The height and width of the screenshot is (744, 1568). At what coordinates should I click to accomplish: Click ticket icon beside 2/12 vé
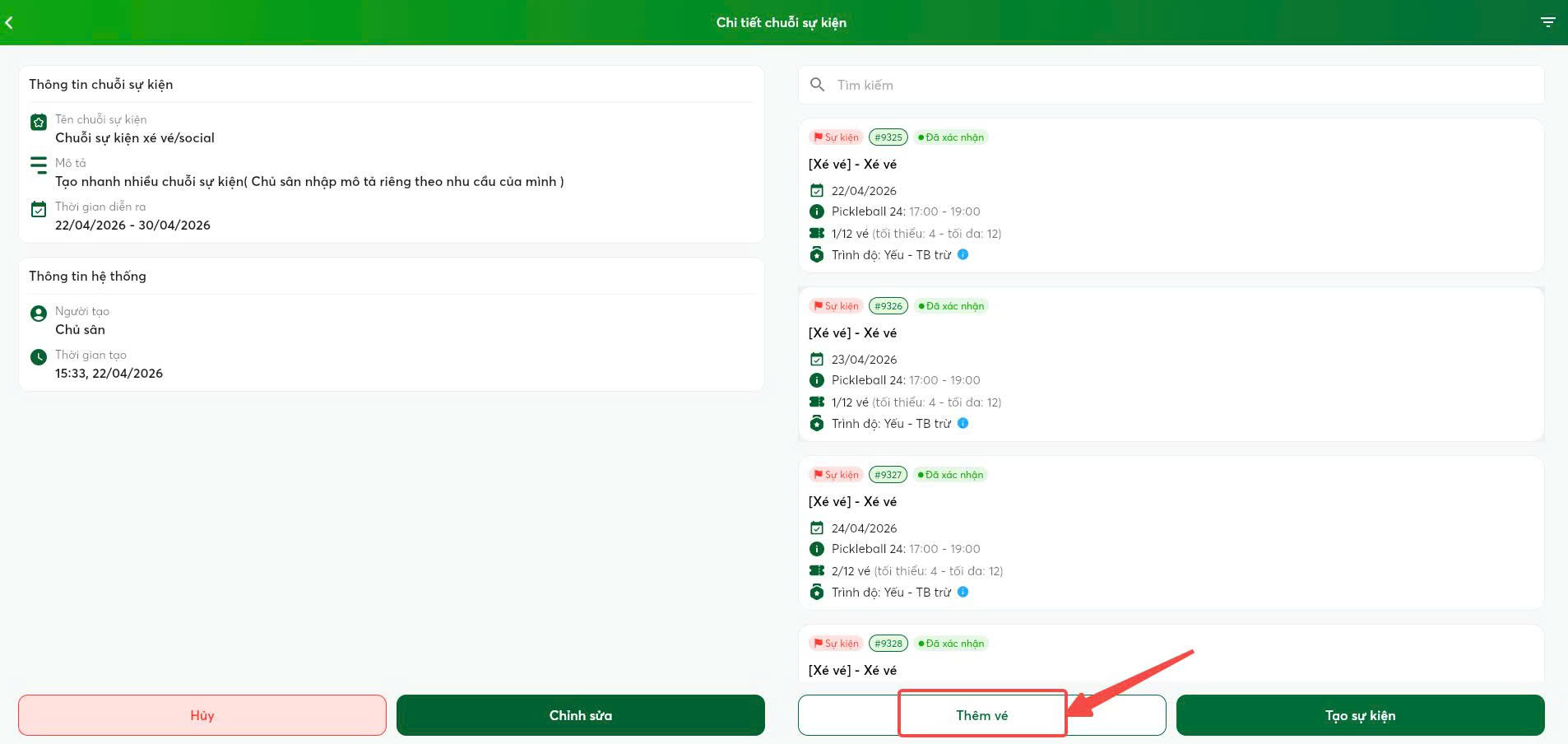pos(817,570)
